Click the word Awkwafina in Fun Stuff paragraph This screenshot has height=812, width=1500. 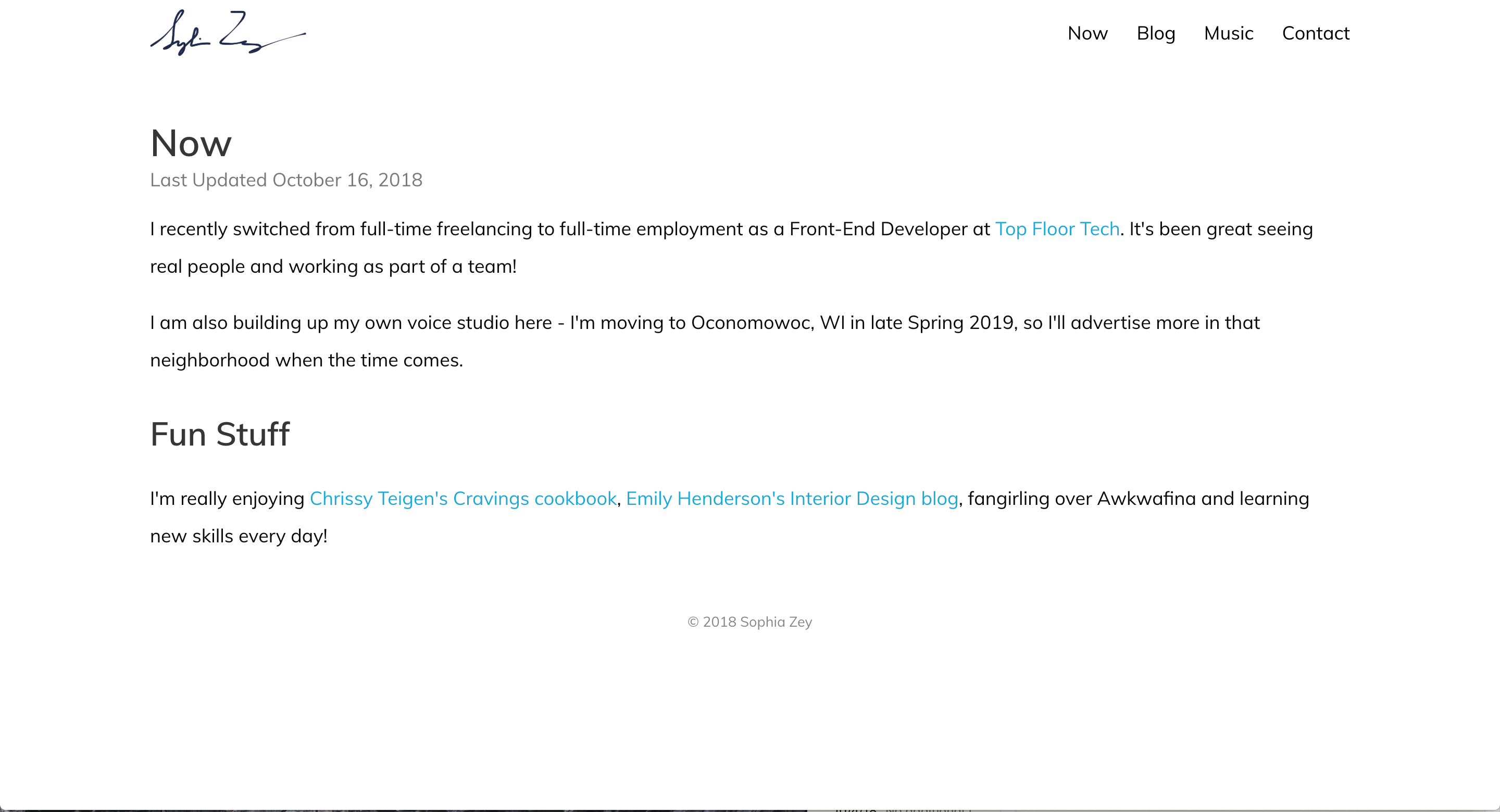tap(1146, 498)
